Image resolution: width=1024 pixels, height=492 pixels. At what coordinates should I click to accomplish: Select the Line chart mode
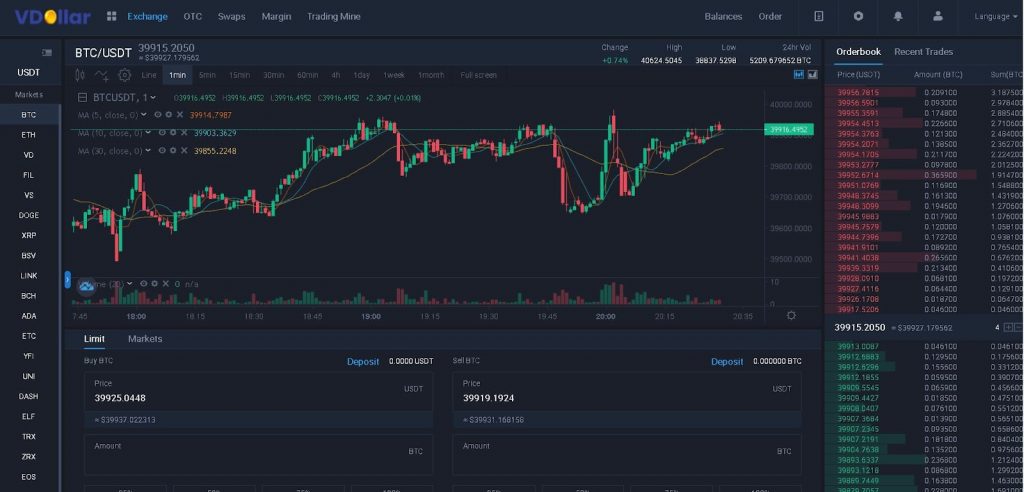tap(149, 75)
